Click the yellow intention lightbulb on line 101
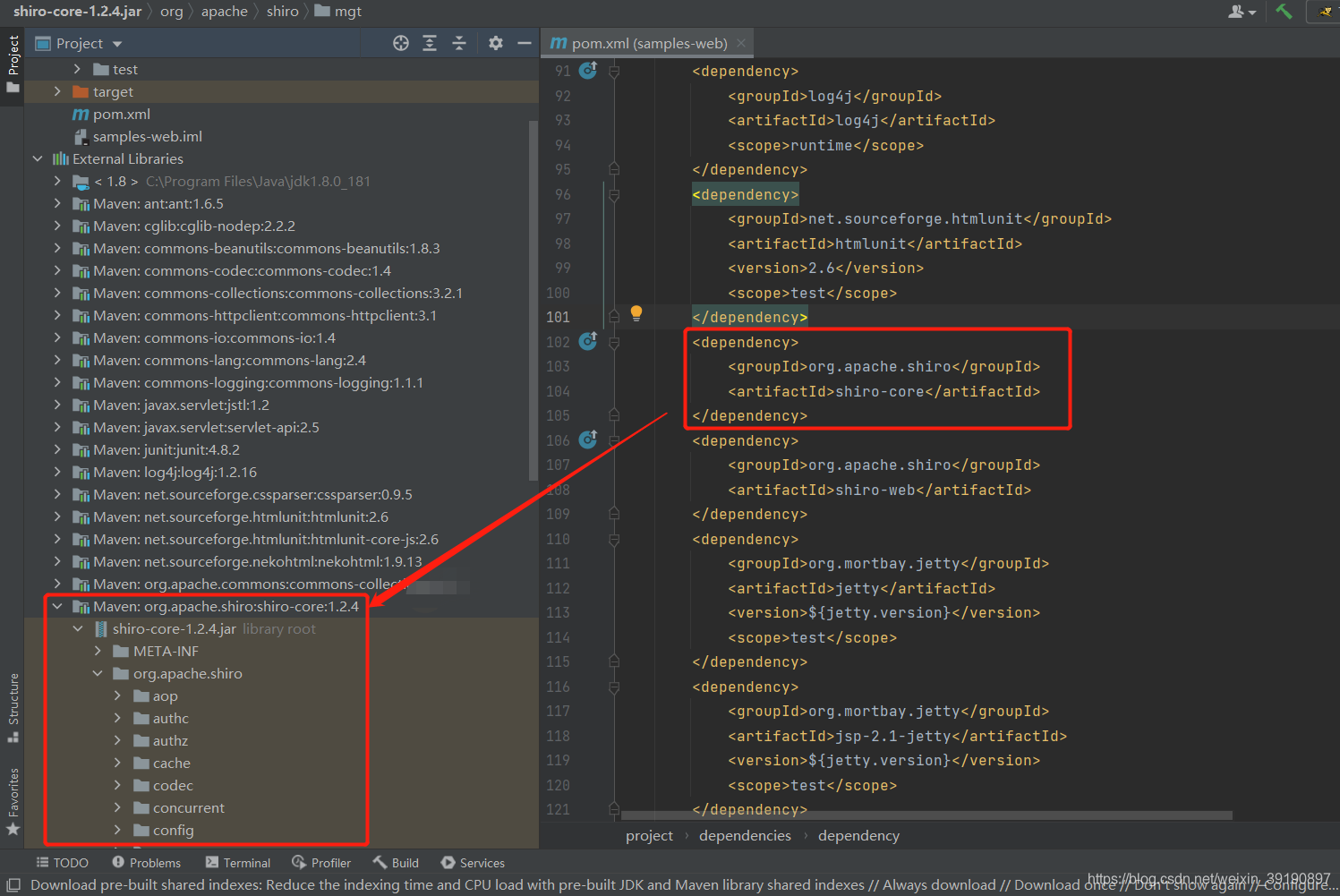Screen dimensions: 1340x896 click(x=636, y=313)
